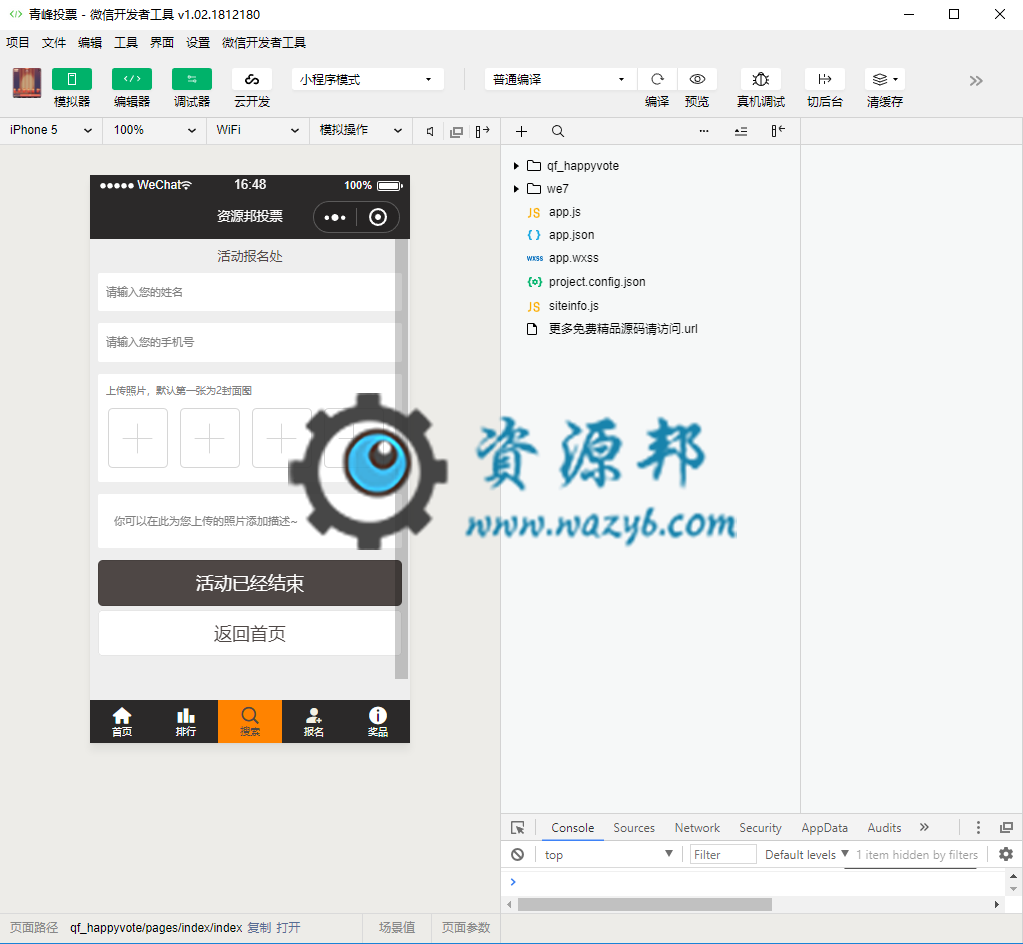Screen dimensions: 1023x944
Task: Start 真机调试 remote debugging
Action: point(761,79)
